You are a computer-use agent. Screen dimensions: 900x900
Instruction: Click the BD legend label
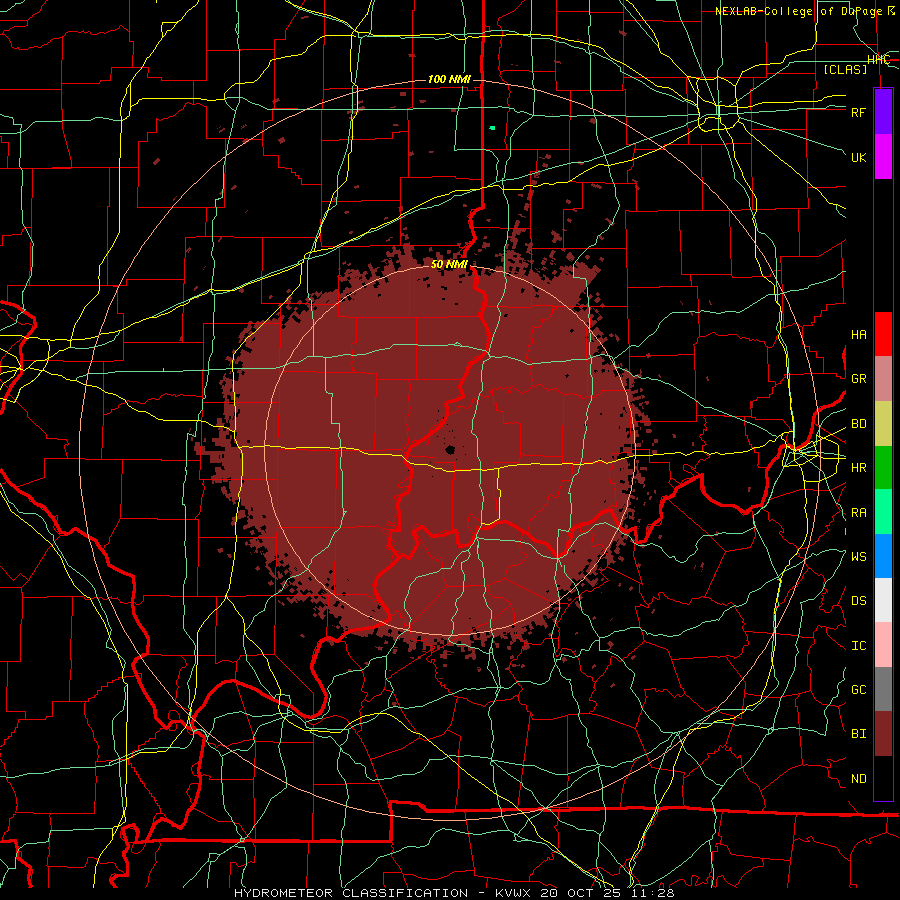click(859, 424)
